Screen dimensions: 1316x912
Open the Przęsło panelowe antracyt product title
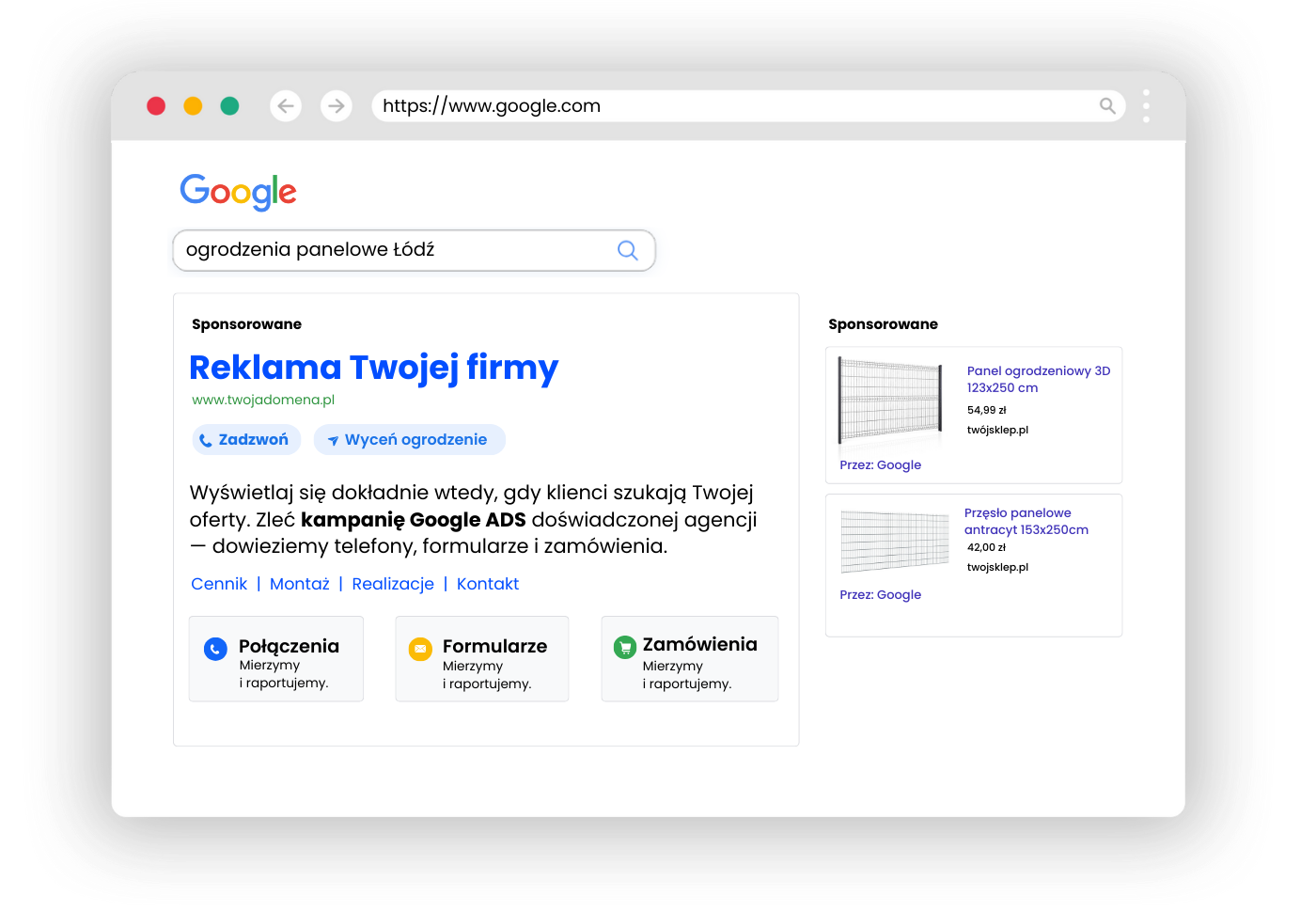pyautogui.click(x=1026, y=521)
